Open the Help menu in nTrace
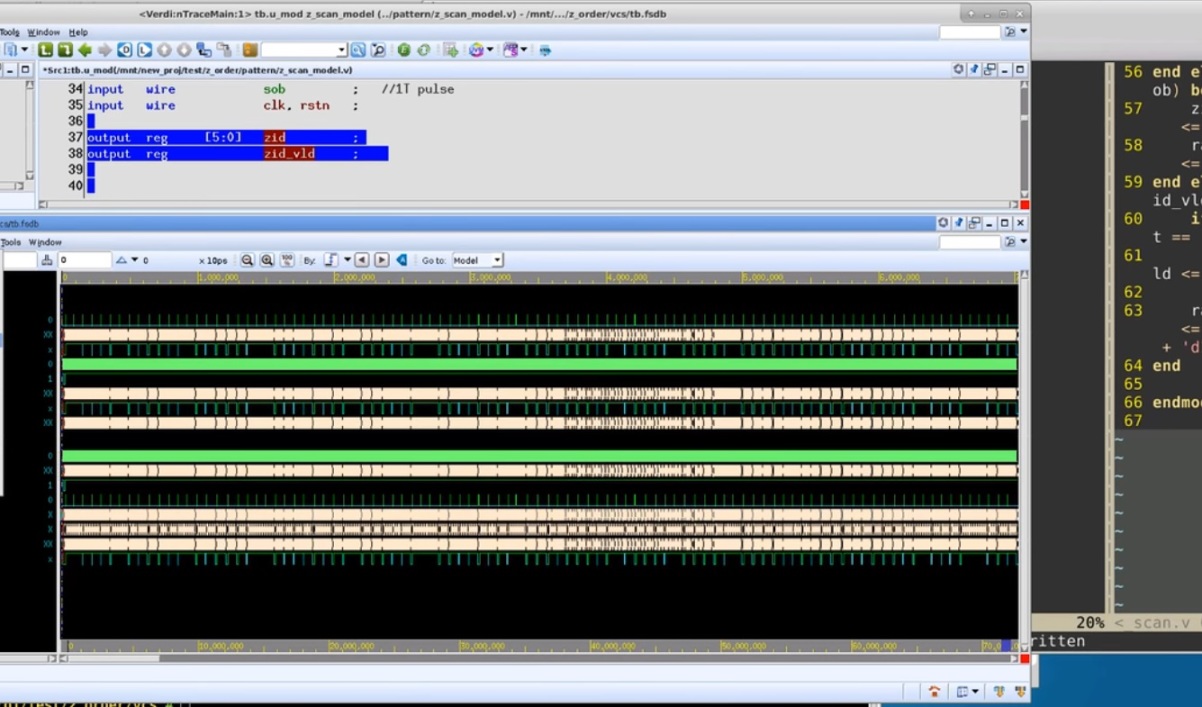 pyautogui.click(x=78, y=32)
